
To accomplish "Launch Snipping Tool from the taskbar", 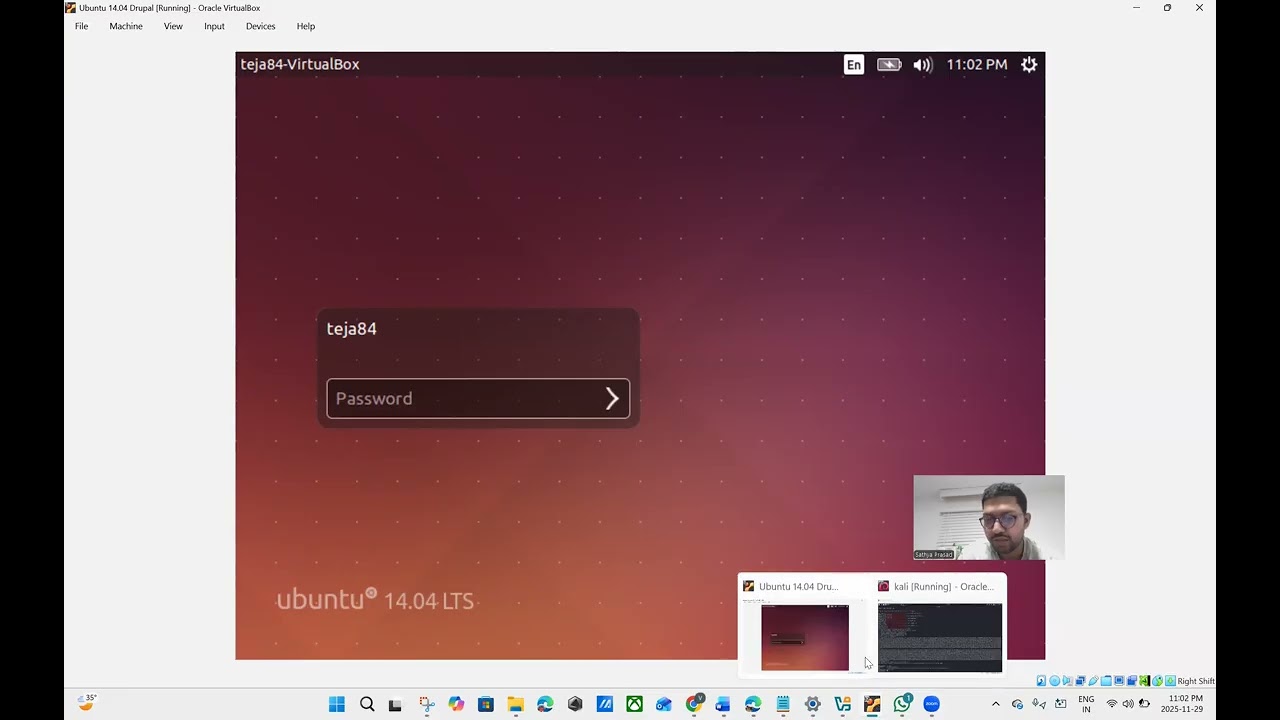I will [x=427, y=704].
